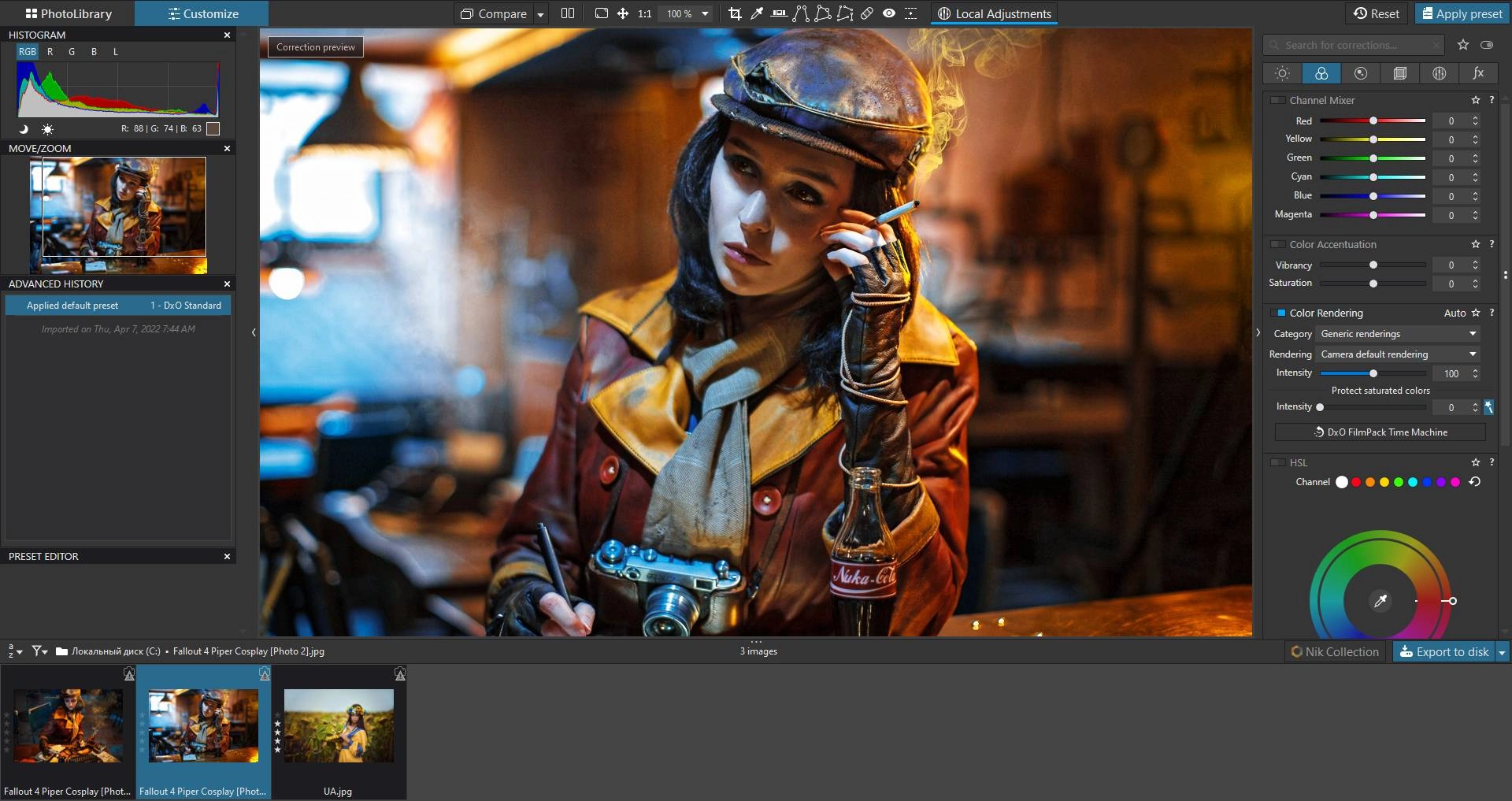Open Rendering Camera default dropdown

1398,354
